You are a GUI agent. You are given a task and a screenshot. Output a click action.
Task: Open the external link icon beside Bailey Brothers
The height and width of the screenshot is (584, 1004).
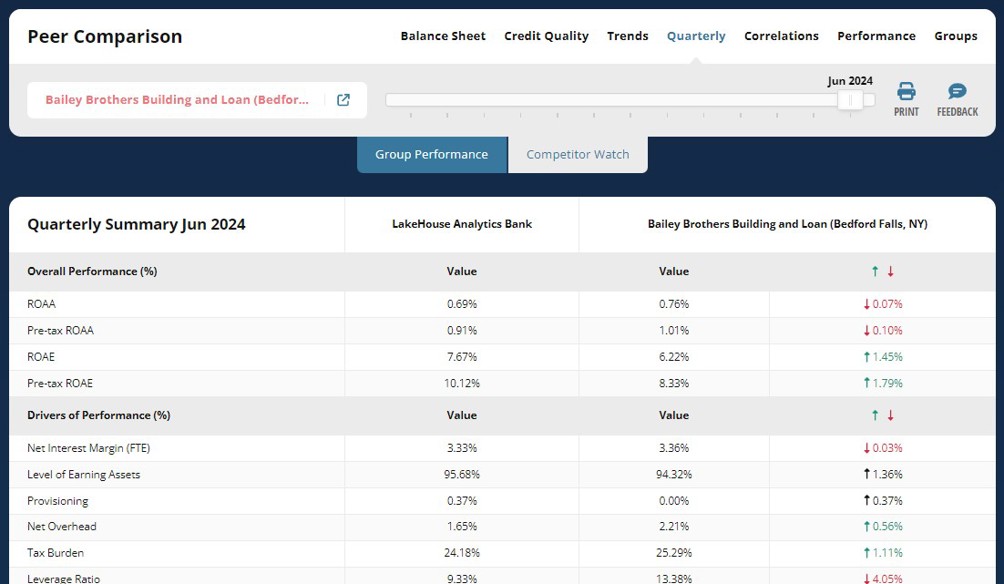pos(343,100)
